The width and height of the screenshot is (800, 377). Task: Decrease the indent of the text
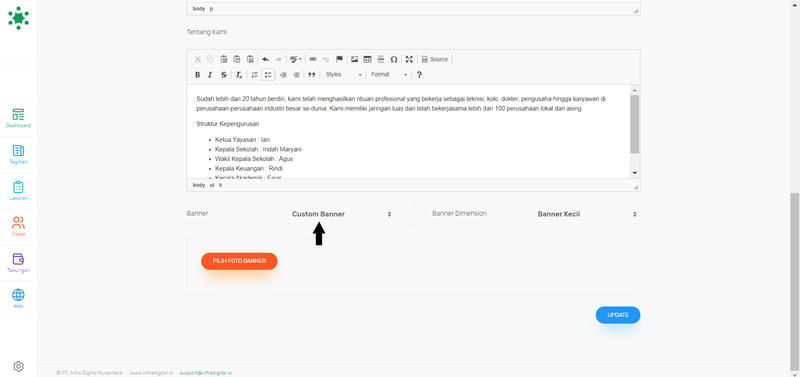click(283, 74)
